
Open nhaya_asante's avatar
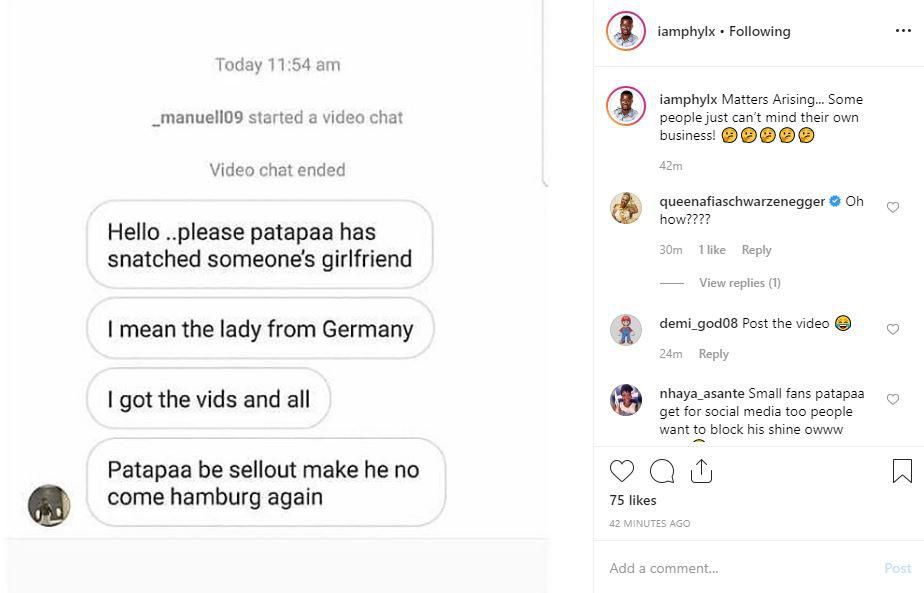pyautogui.click(x=626, y=400)
